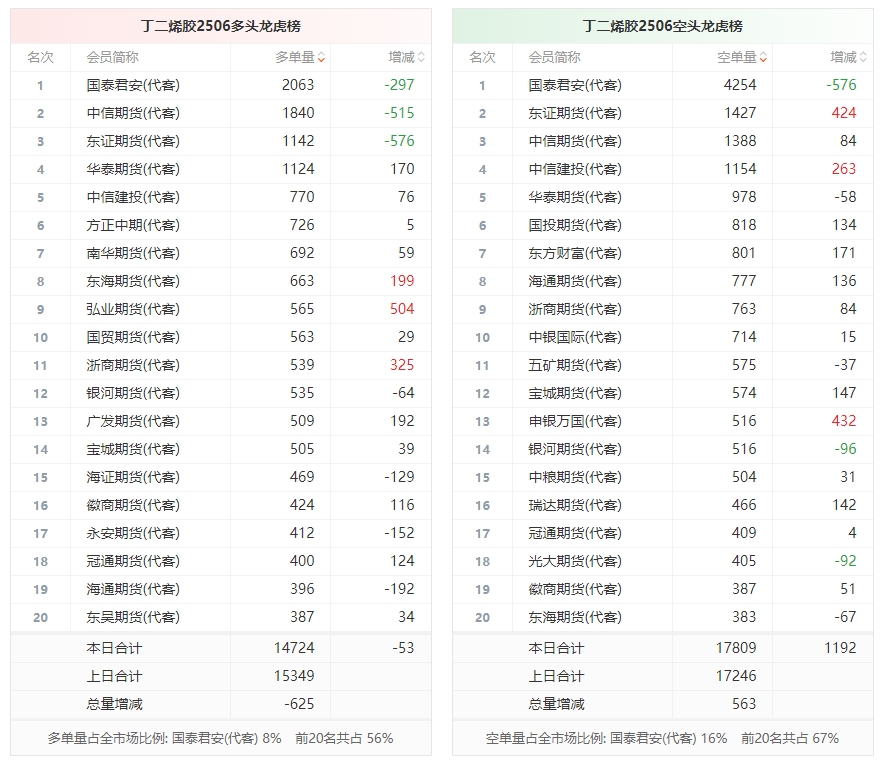The height and width of the screenshot is (765, 885).
Task: Click 东证期货(代客) in long table rank 3
Action: click(133, 141)
